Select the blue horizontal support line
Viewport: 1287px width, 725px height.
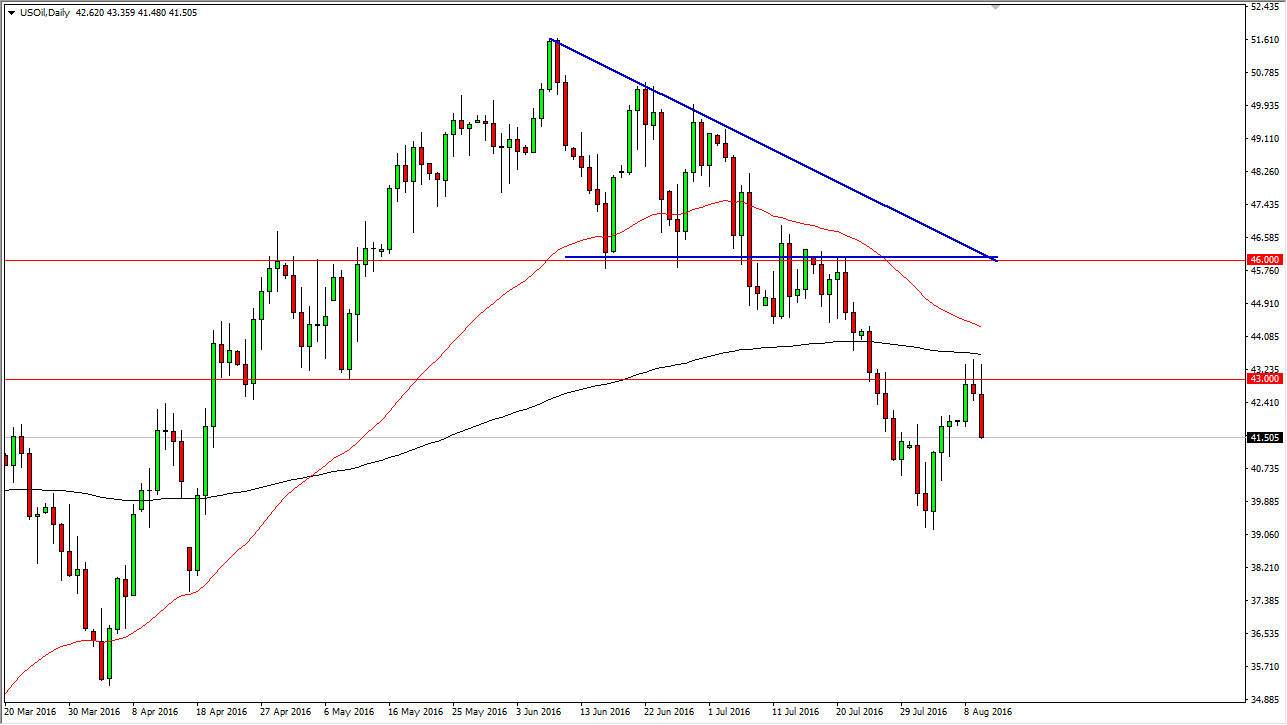coord(780,257)
